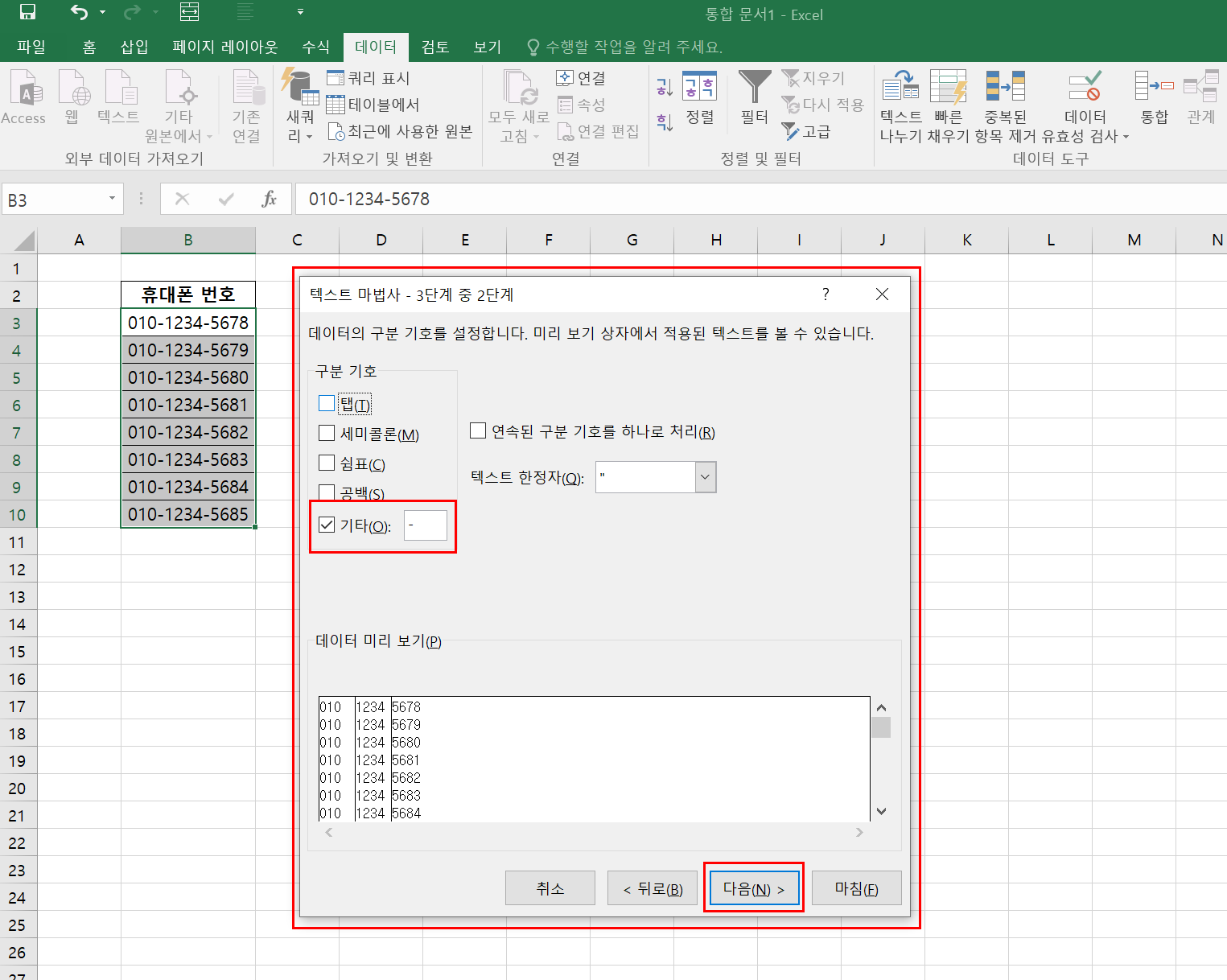
Task: Expand the customize quick access toolbar arrow
Action: [300, 12]
